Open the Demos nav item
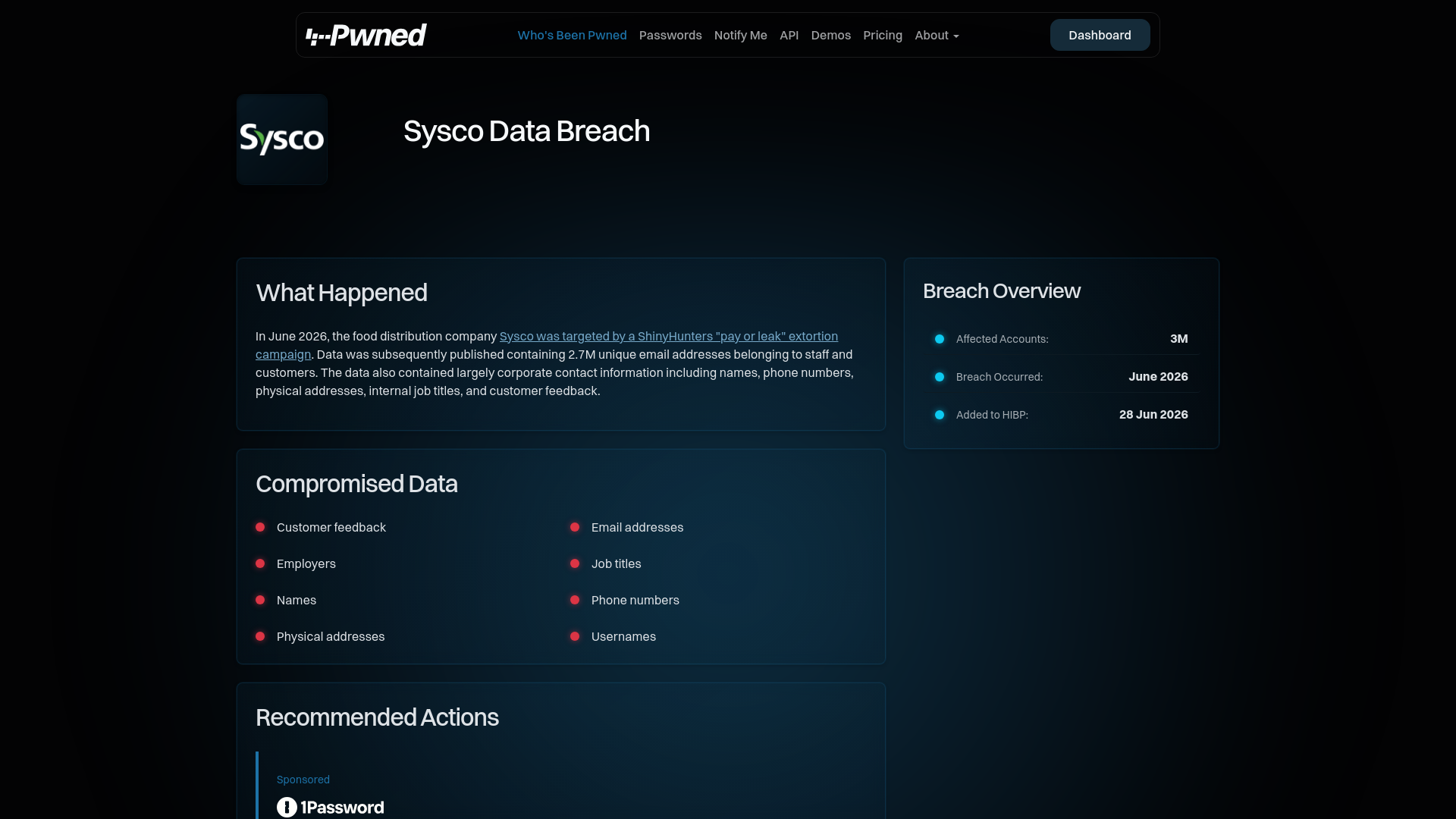The image size is (1456, 819). 830,35
